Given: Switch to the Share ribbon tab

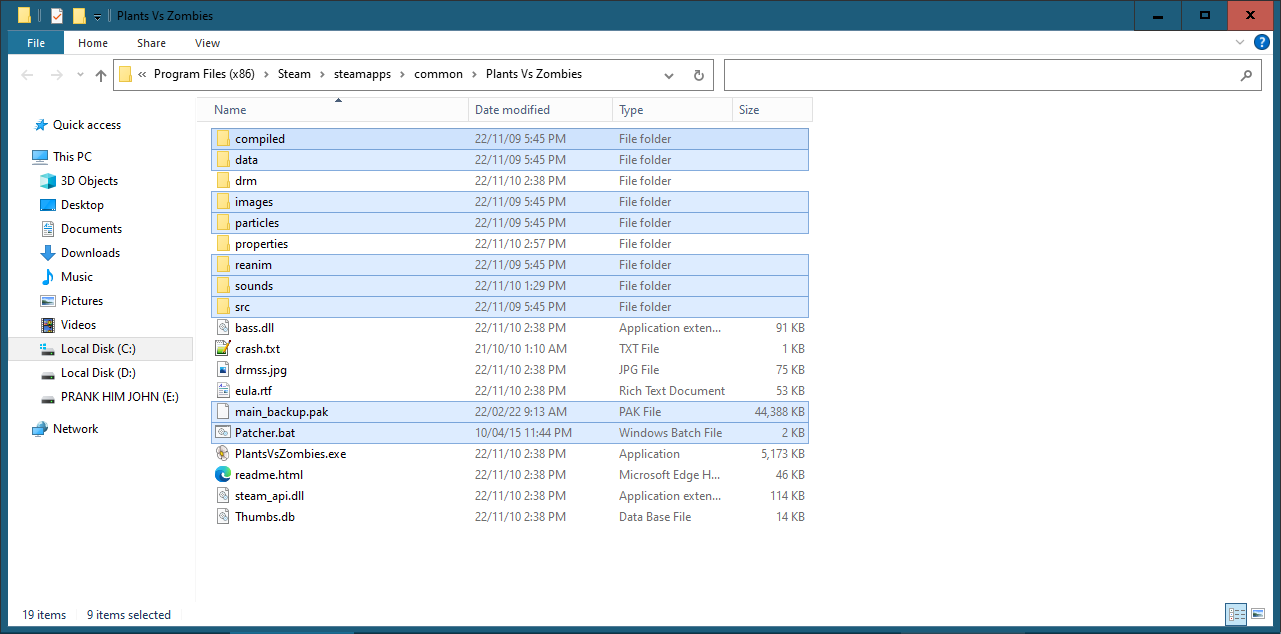Looking at the screenshot, I should click(x=152, y=43).
